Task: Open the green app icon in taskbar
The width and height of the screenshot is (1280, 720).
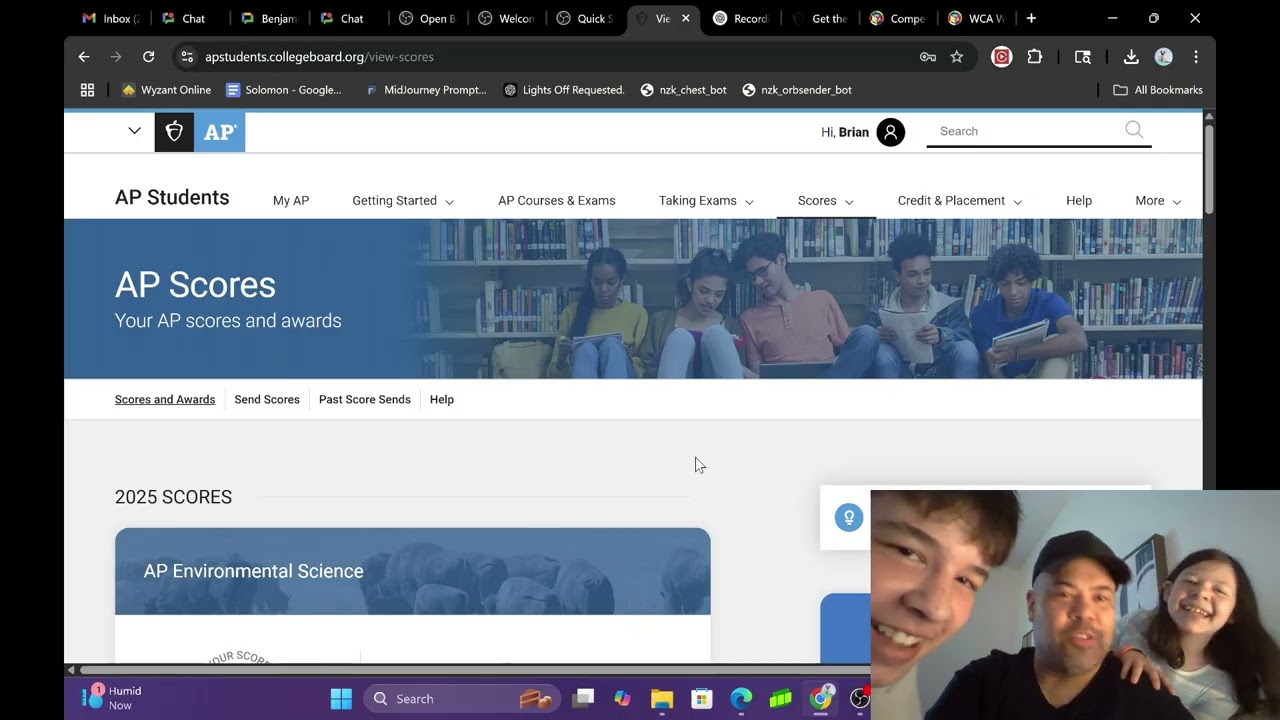Action: tap(781, 698)
